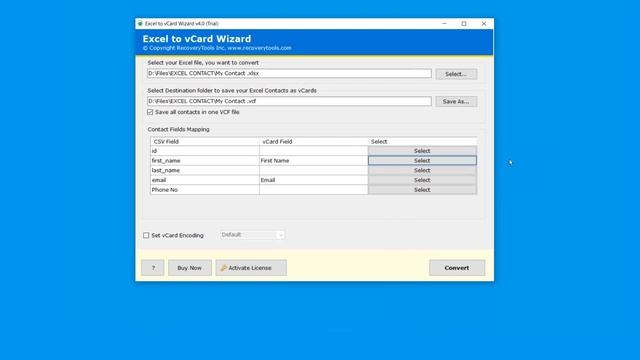640x360 pixels.
Task: Click Select button for last_name row
Action: coord(422,170)
